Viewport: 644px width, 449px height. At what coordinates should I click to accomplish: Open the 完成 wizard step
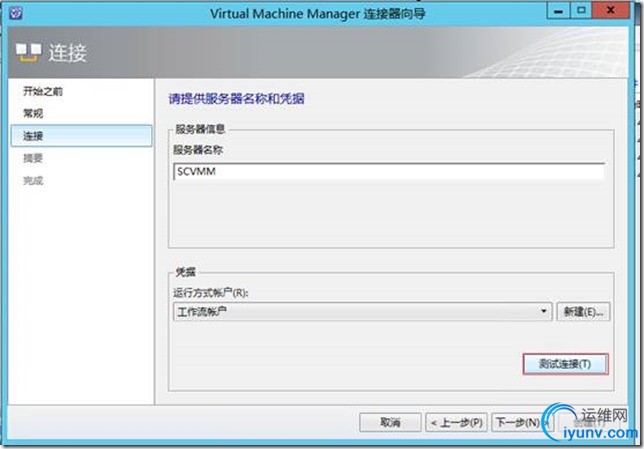33,180
